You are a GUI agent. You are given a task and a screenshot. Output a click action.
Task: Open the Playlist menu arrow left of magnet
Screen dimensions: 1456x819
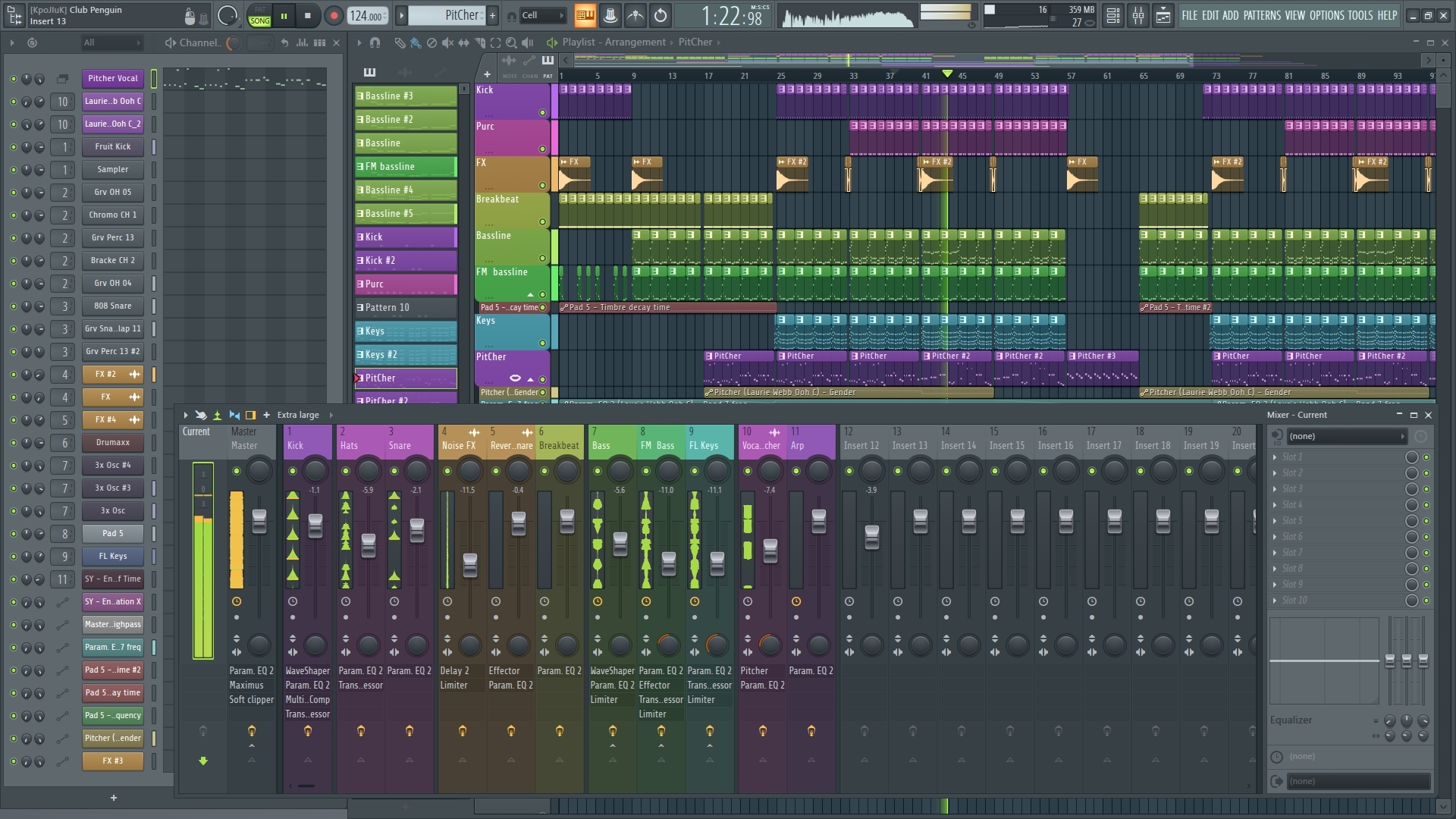click(359, 42)
